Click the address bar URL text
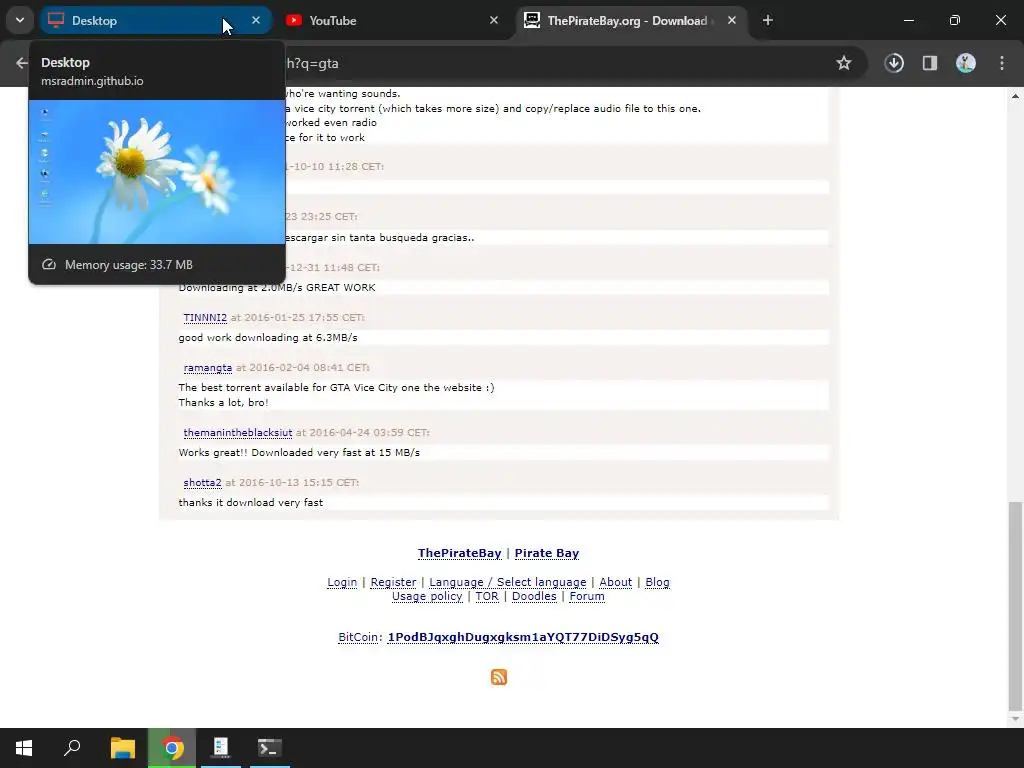 click(x=313, y=63)
